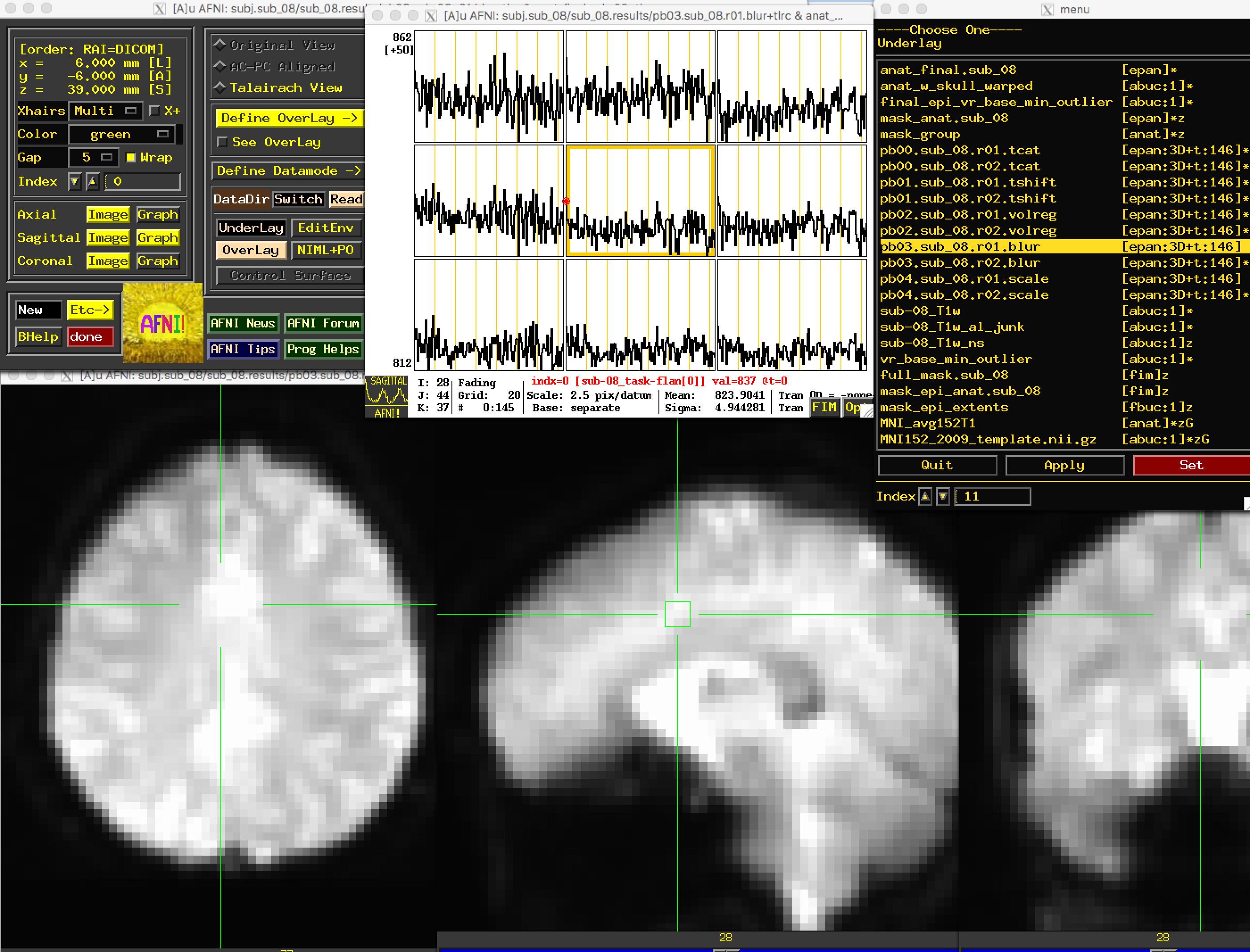
Task: Select the Talairach View radio option
Action: (x=220, y=88)
